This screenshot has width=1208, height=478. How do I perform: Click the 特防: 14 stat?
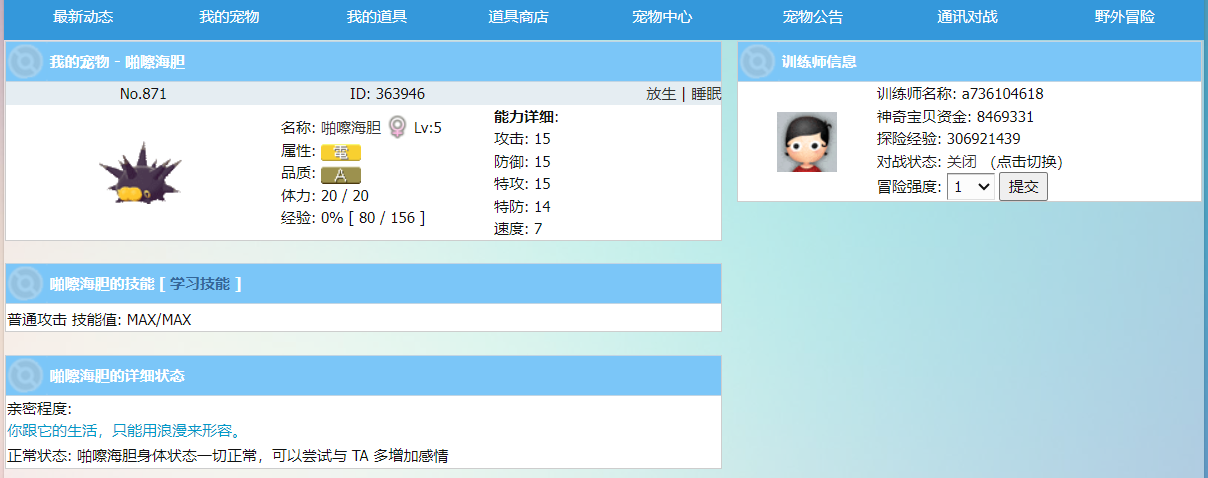(522, 207)
